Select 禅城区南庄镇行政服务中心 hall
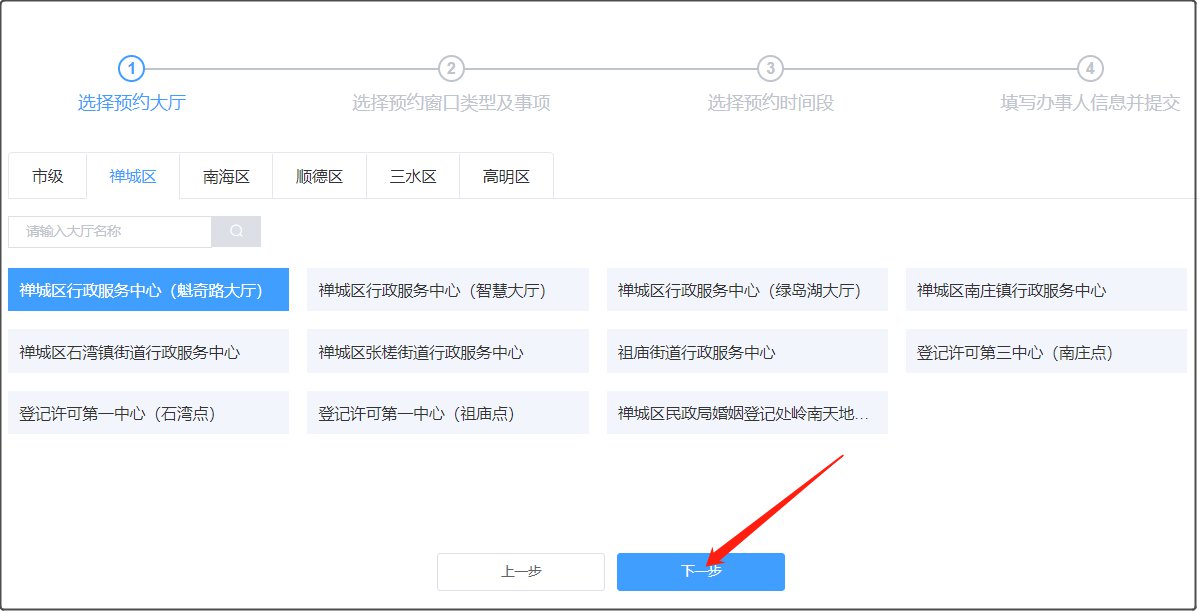This screenshot has width=1199, height=613. pyautogui.click(x=1046, y=290)
